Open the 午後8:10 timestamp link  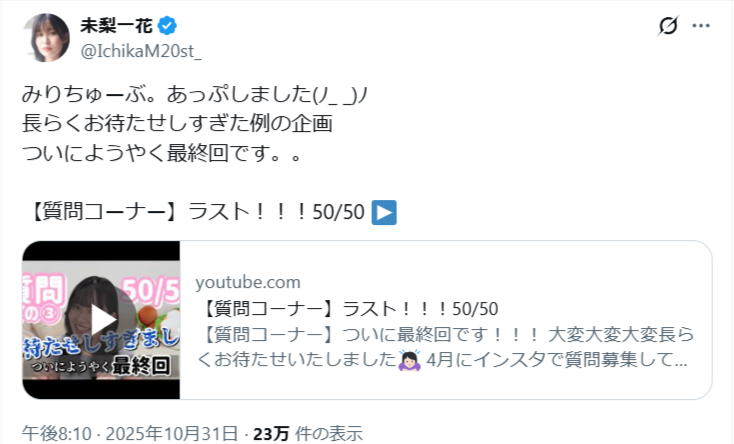(56, 433)
